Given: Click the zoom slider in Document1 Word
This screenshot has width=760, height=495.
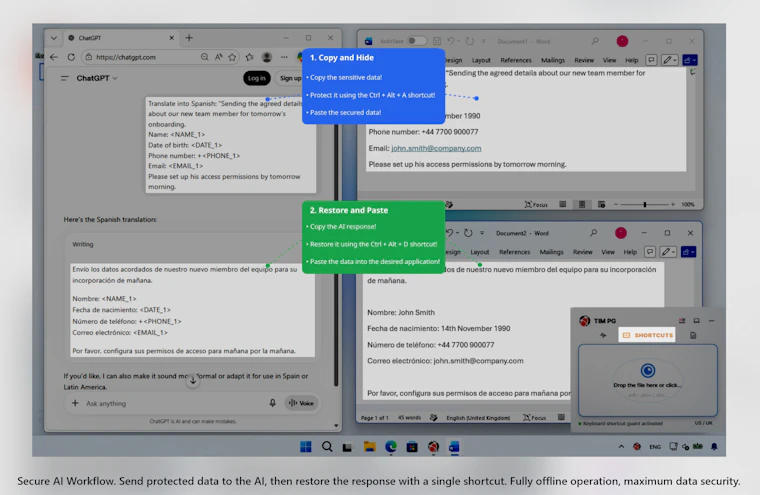Looking at the screenshot, I should (x=645, y=205).
